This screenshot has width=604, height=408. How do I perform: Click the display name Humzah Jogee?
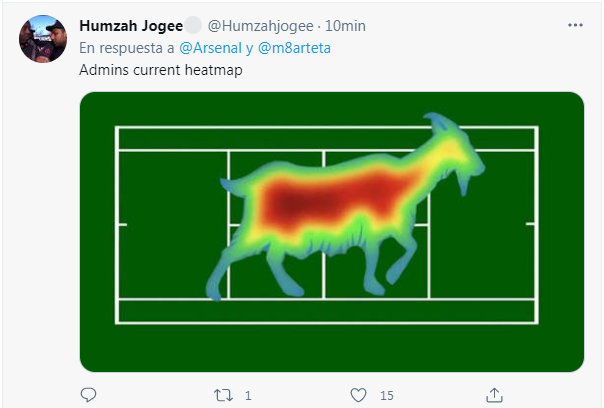pyautogui.click(x=130, y=25)
